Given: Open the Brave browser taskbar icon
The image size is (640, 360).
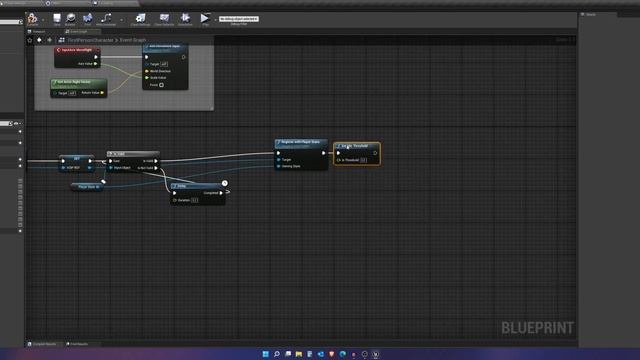Looking at the screenshot, I should (331, 354).
